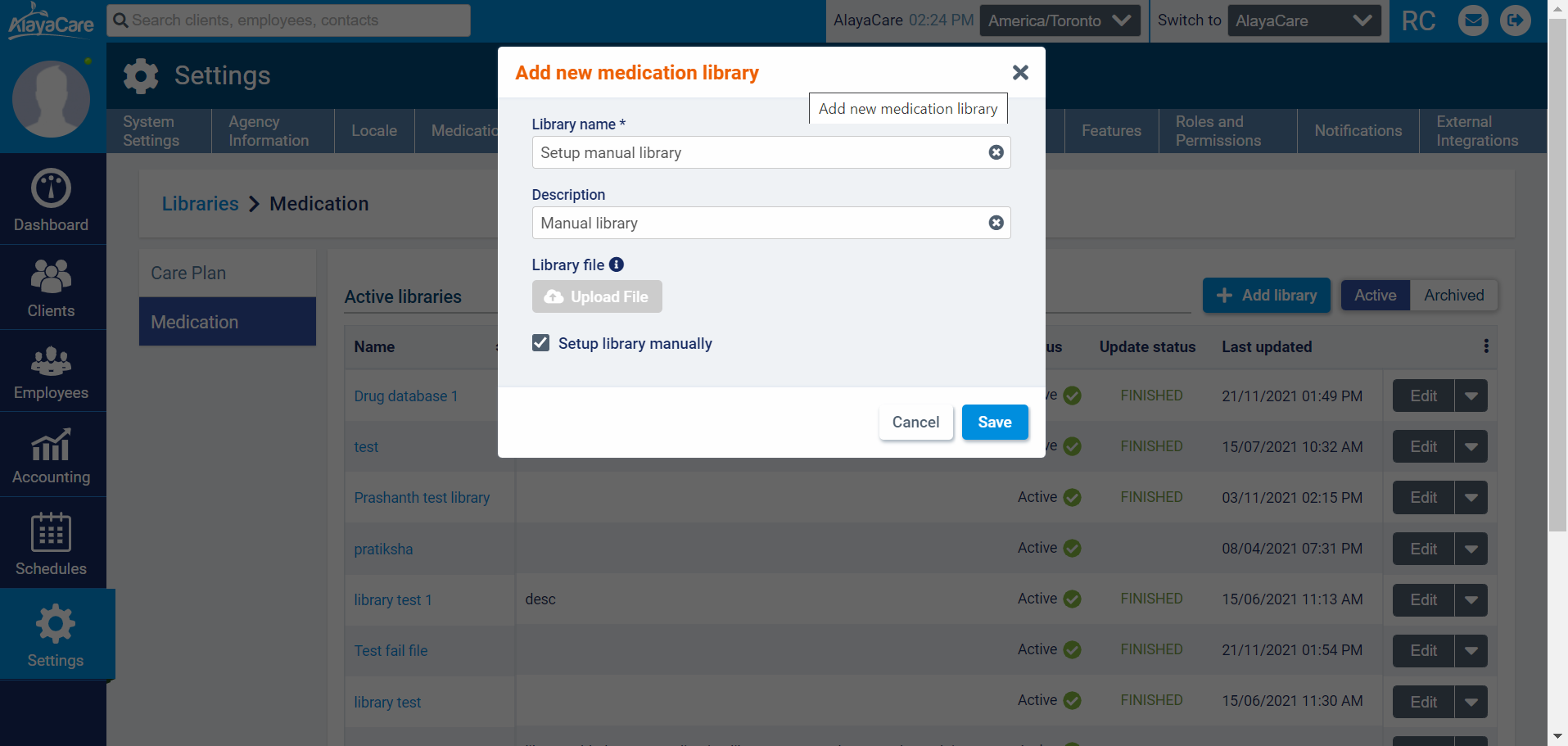Cancel the add library dialog
The height and width of the screenshot is (746, 1568).
915,423
